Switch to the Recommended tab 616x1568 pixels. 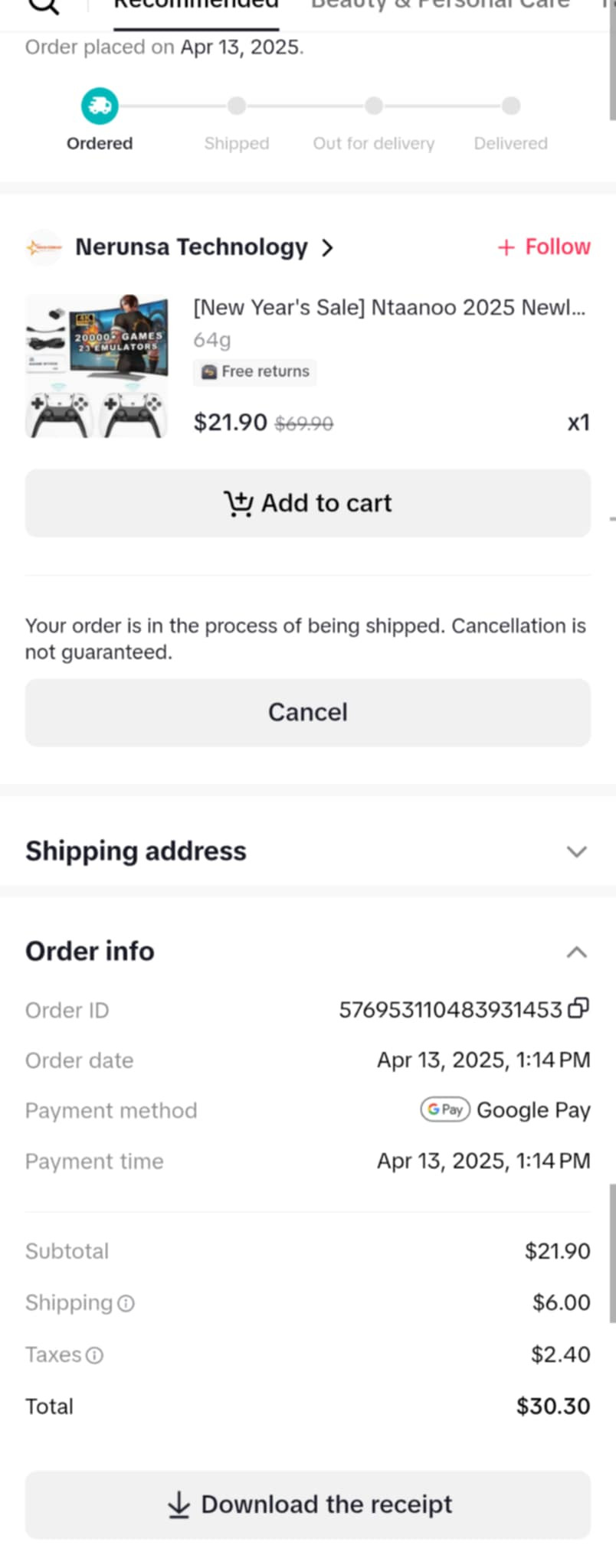(x=196, y=5)
